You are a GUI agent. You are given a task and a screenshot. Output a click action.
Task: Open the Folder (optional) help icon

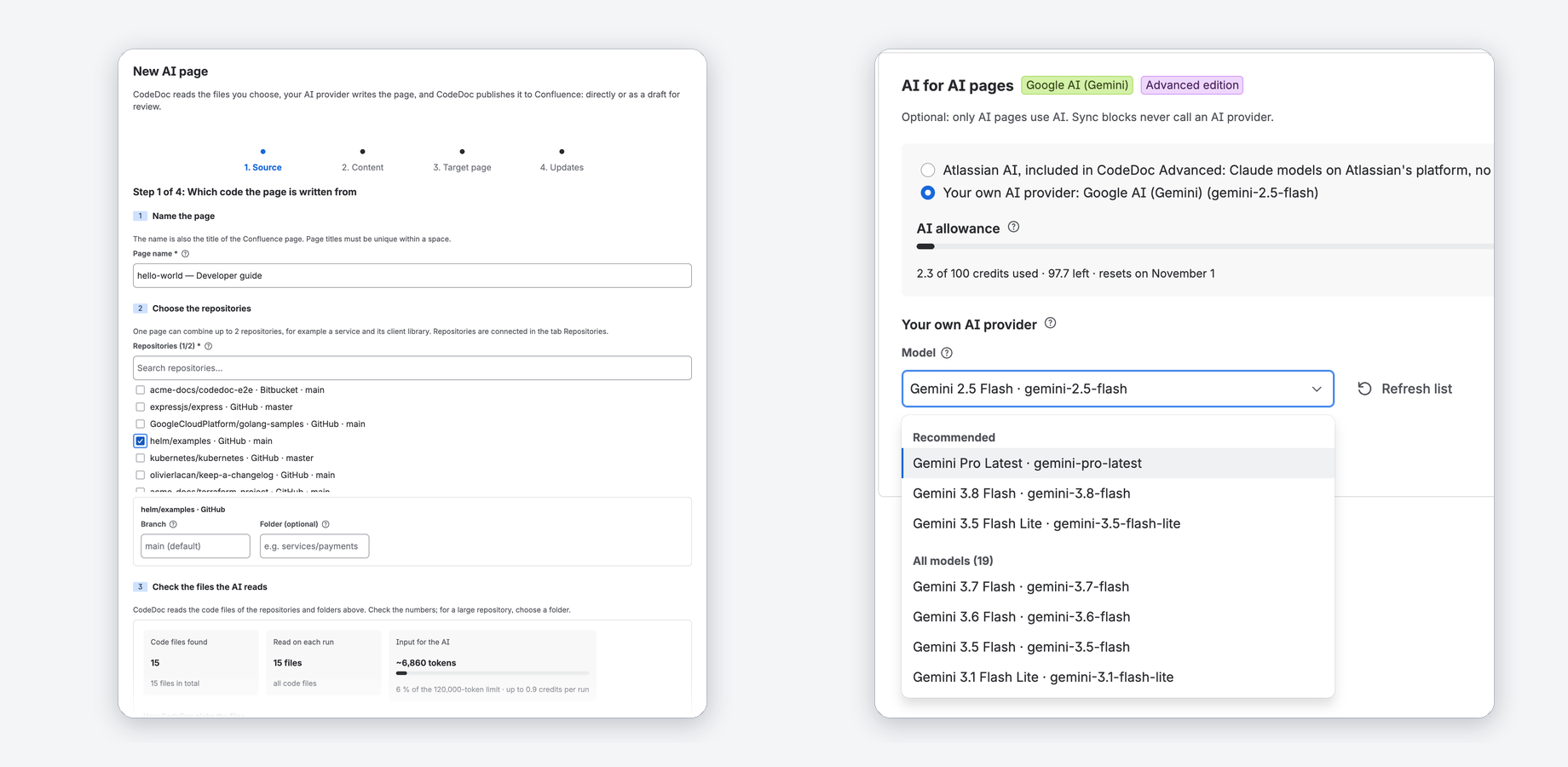click(326, 524)
